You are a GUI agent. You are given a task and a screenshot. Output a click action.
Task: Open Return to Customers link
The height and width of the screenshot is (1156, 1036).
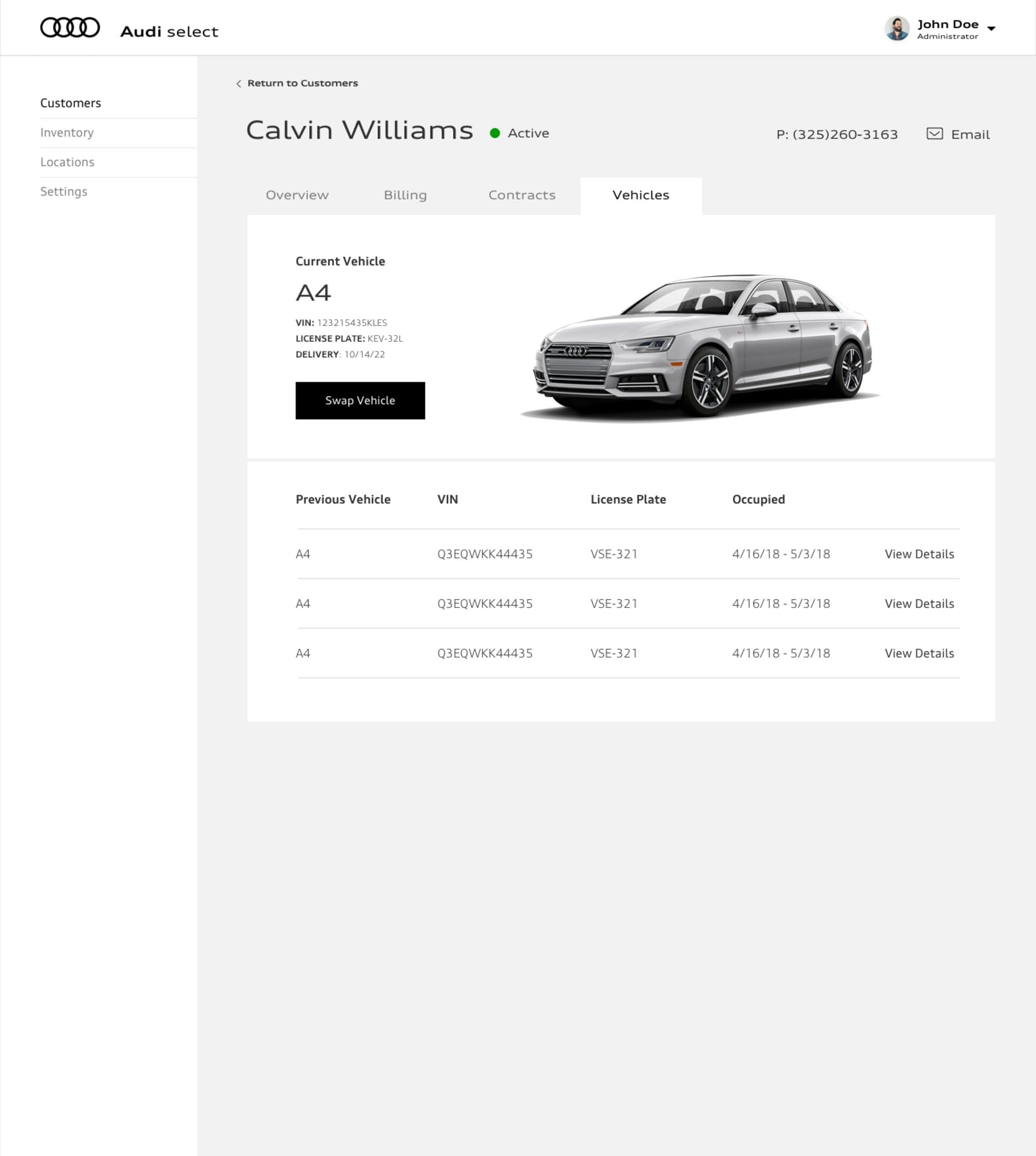302,83
